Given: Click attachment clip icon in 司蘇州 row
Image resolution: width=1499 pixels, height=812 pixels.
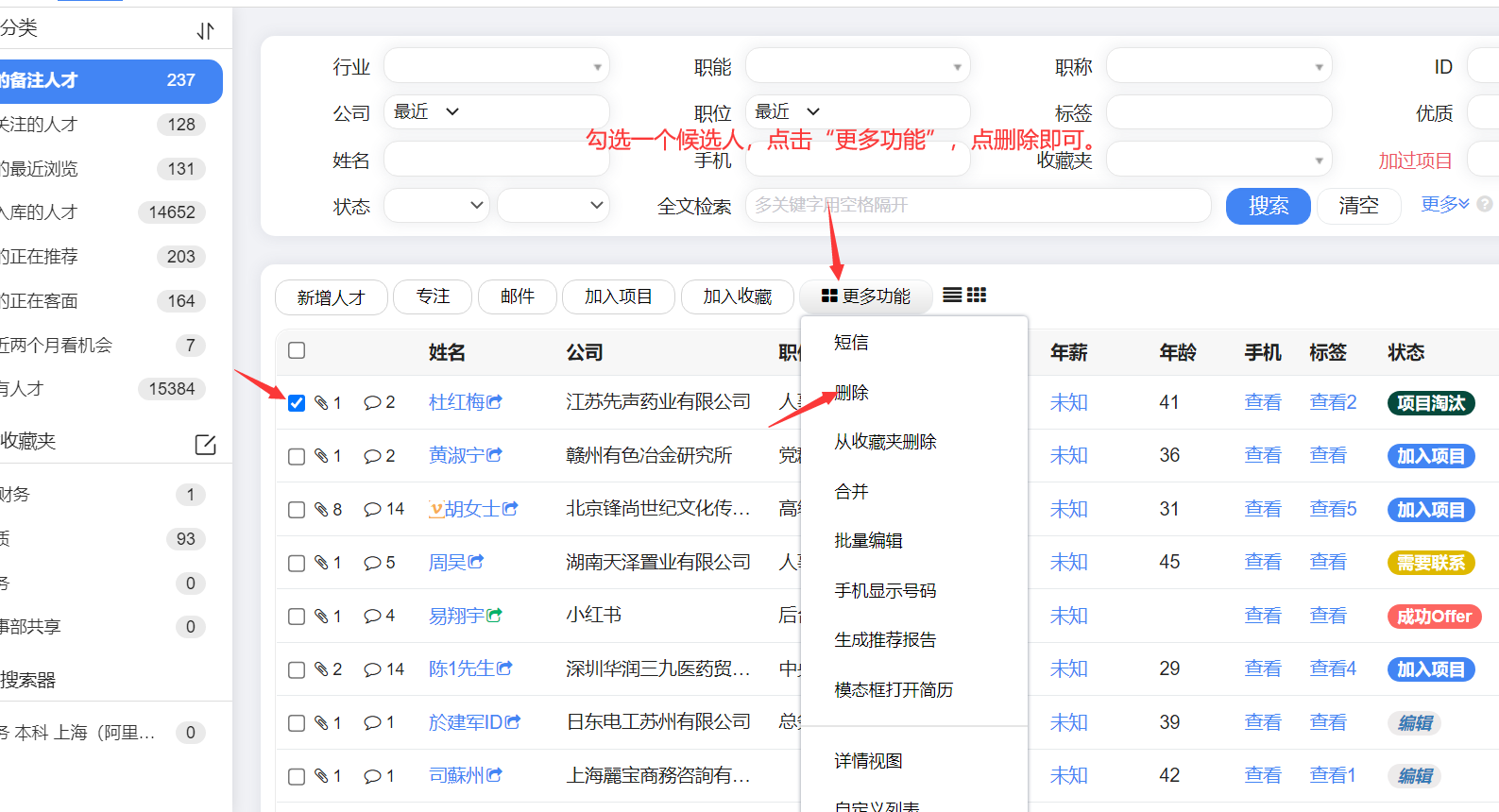Looking at the screenshot, I should tap(321, 776).
